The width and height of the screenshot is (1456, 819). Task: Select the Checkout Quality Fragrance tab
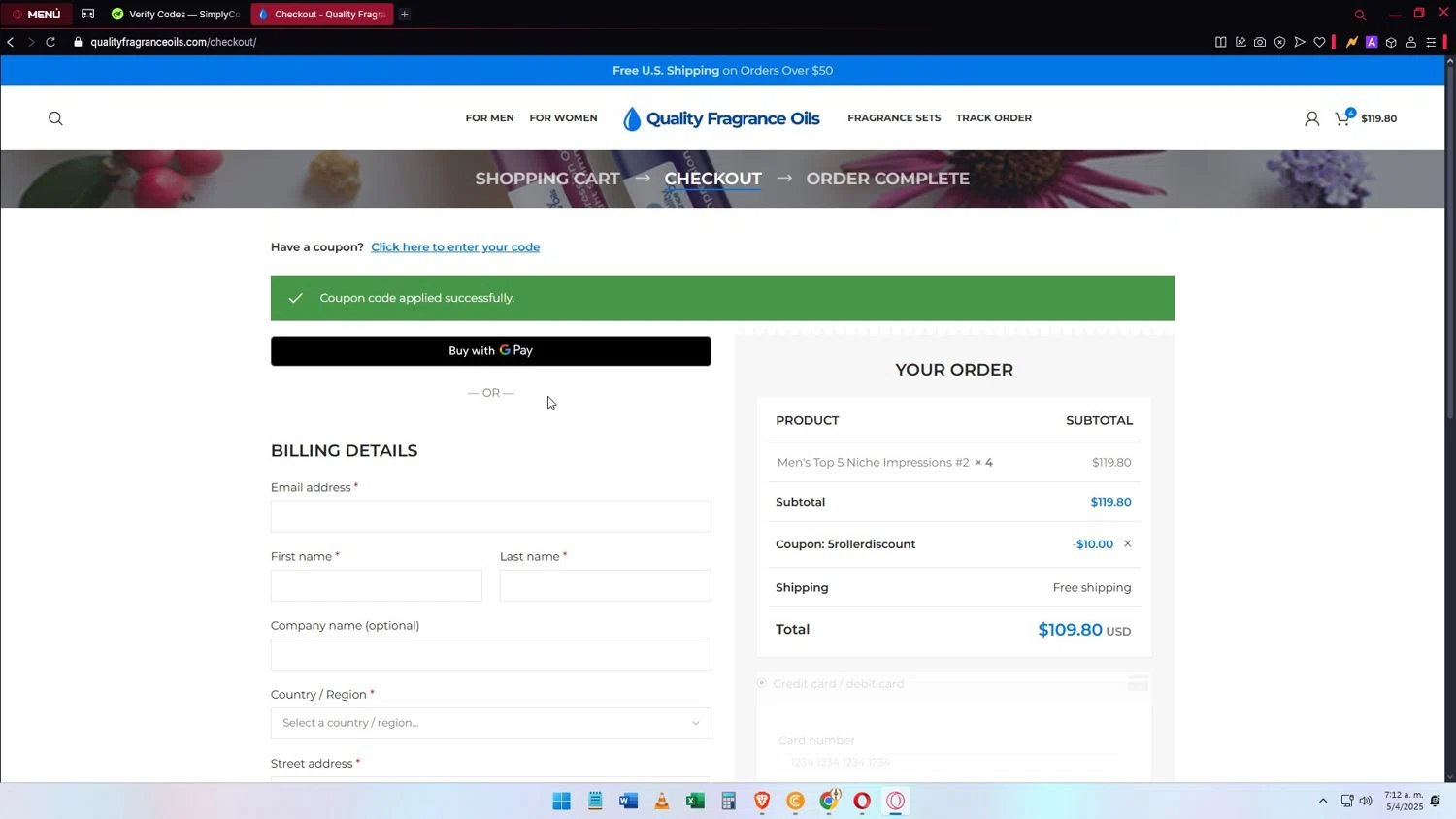(x=322, y=14)
